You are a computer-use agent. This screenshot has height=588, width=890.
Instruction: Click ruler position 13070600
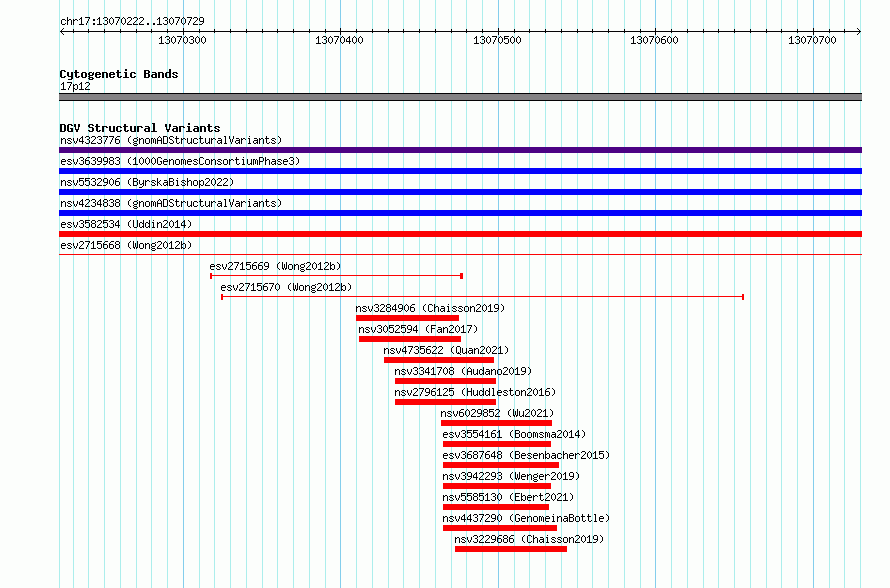click(x=654, y=40)
